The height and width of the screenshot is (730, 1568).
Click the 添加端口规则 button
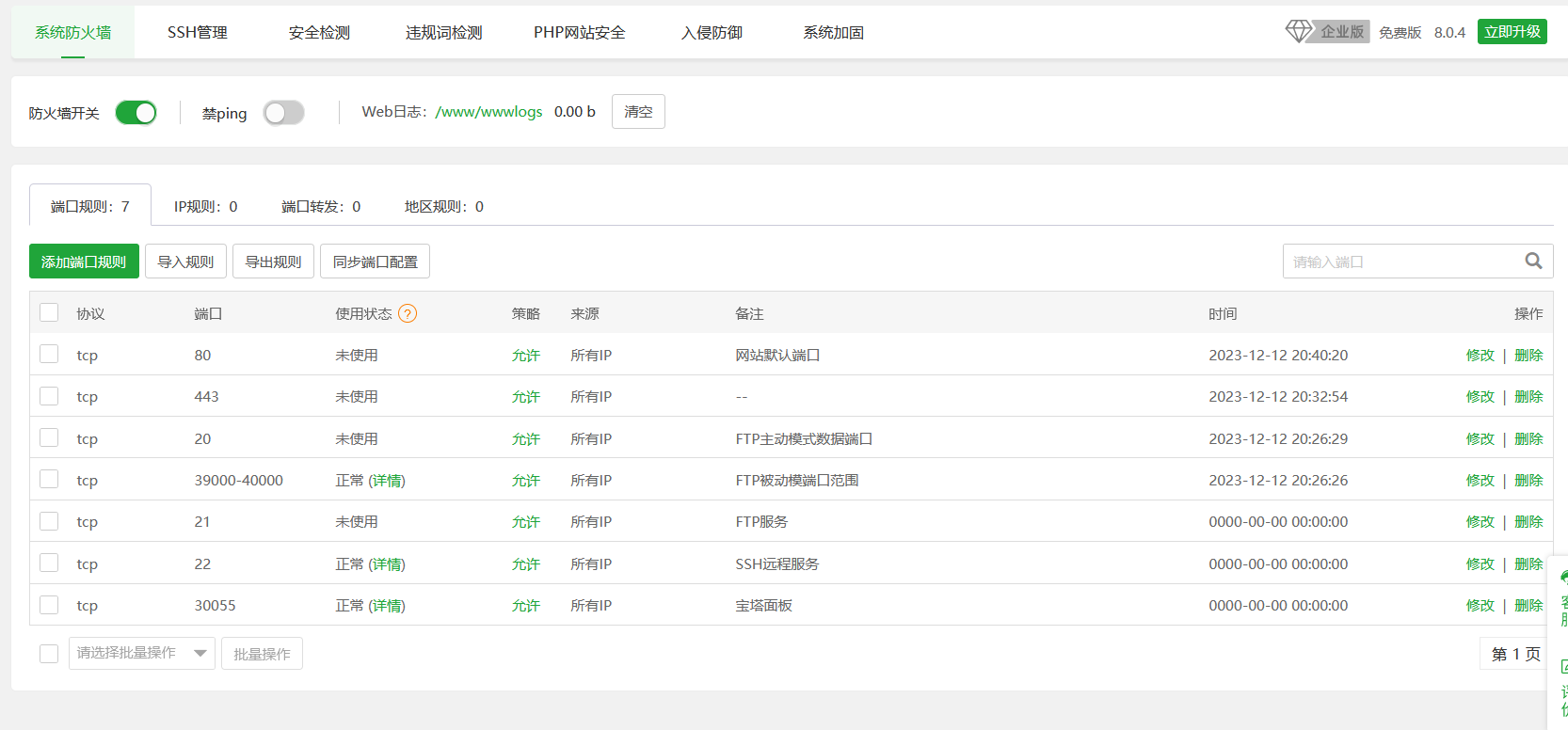(84, 262)
